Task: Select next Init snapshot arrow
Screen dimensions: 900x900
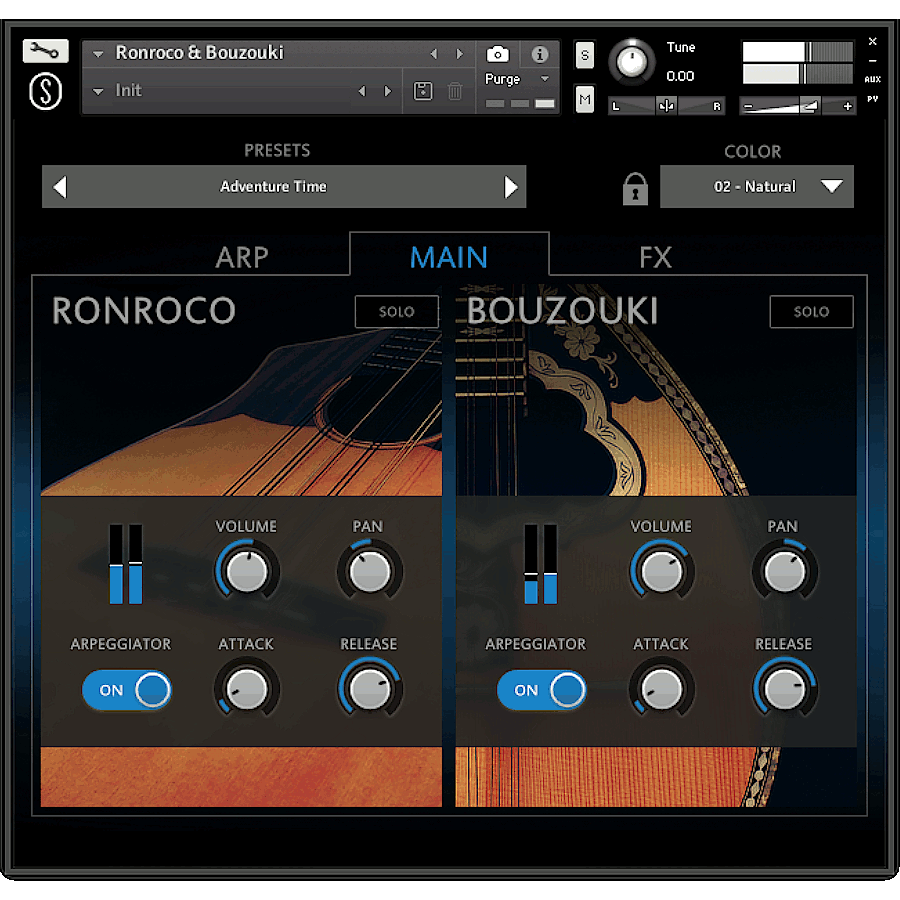Action: pos(387,91)
